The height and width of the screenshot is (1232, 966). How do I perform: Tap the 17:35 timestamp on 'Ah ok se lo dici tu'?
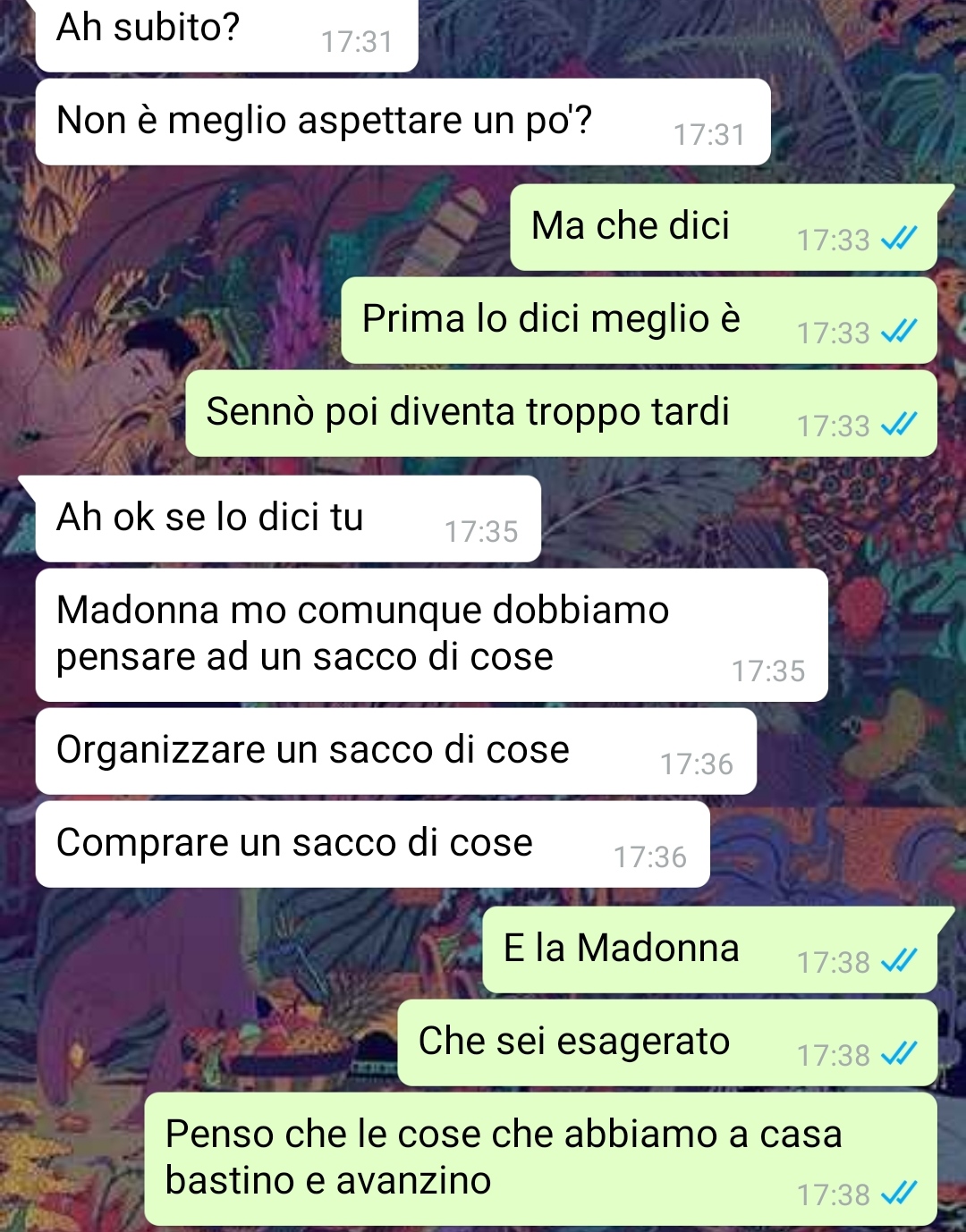[x=481, y=532]
